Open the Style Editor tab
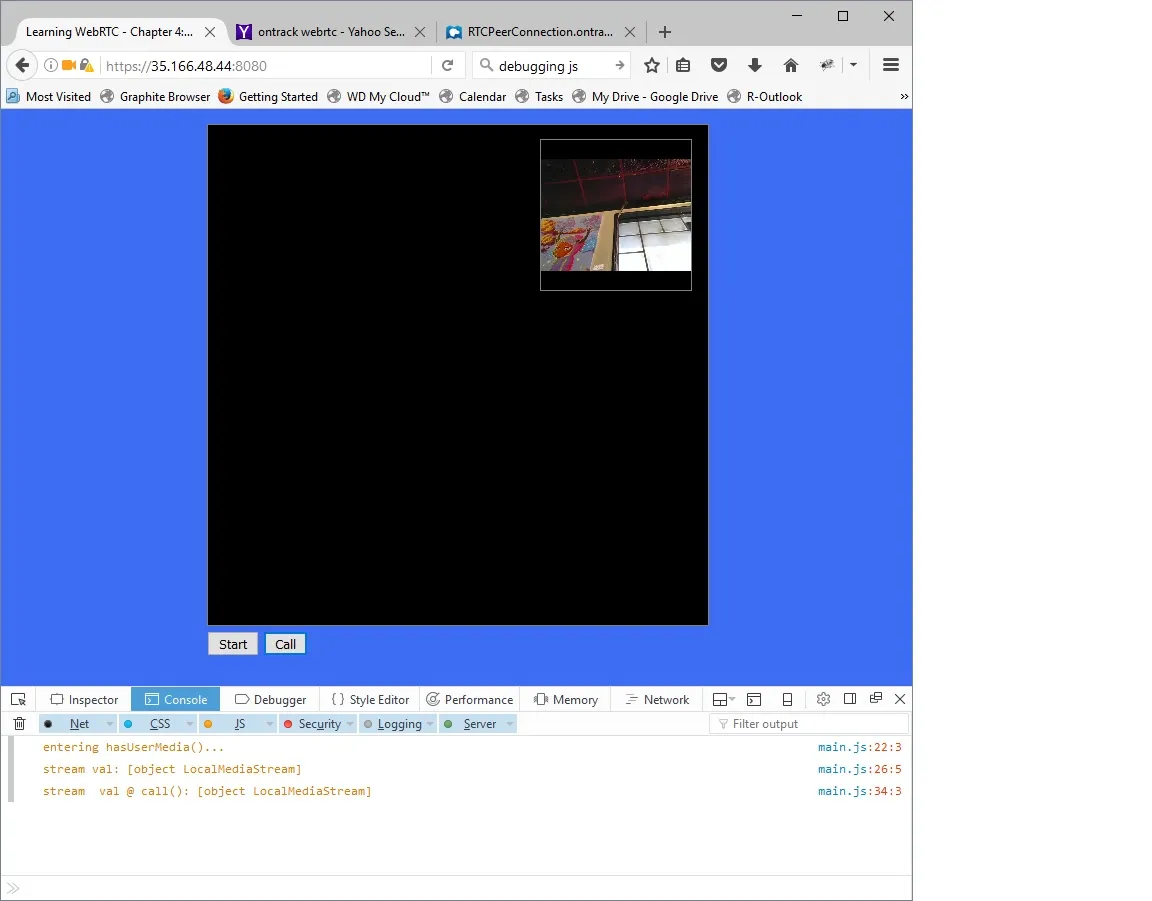The height and width of the screenshot is (901, 1152). [370, 700]
